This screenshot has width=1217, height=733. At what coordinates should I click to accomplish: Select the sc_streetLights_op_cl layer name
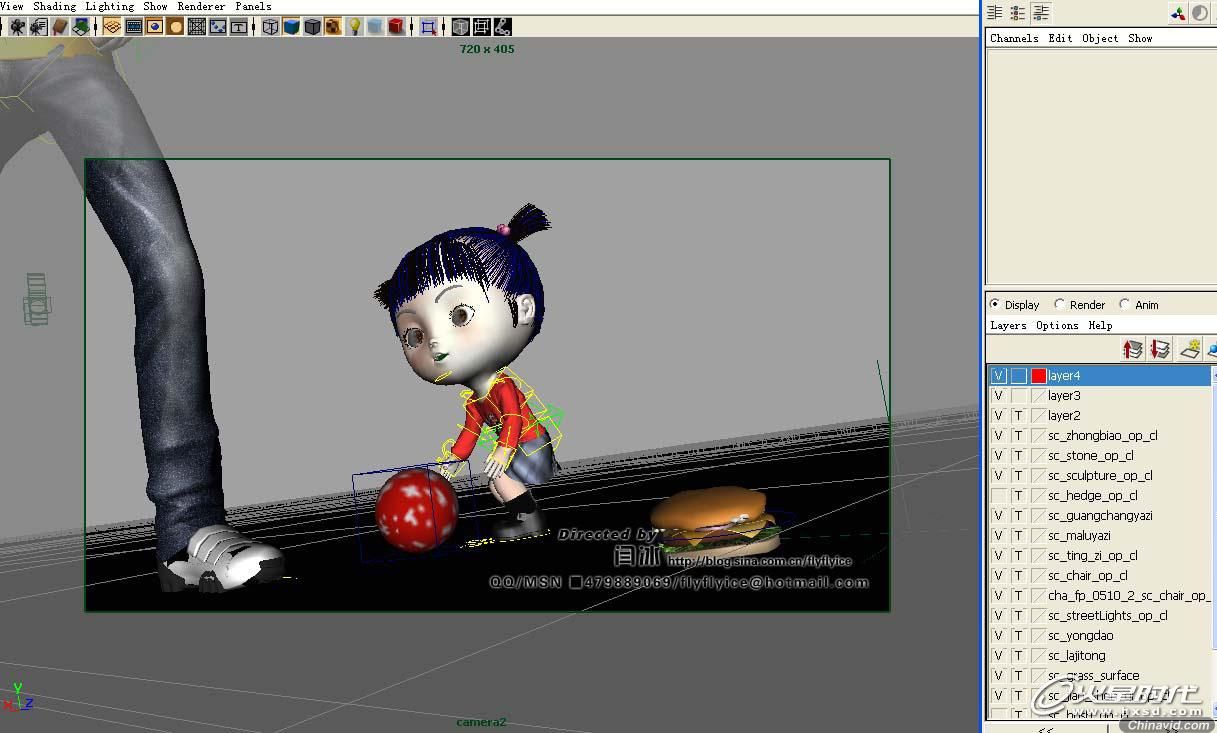(1108, 616)
